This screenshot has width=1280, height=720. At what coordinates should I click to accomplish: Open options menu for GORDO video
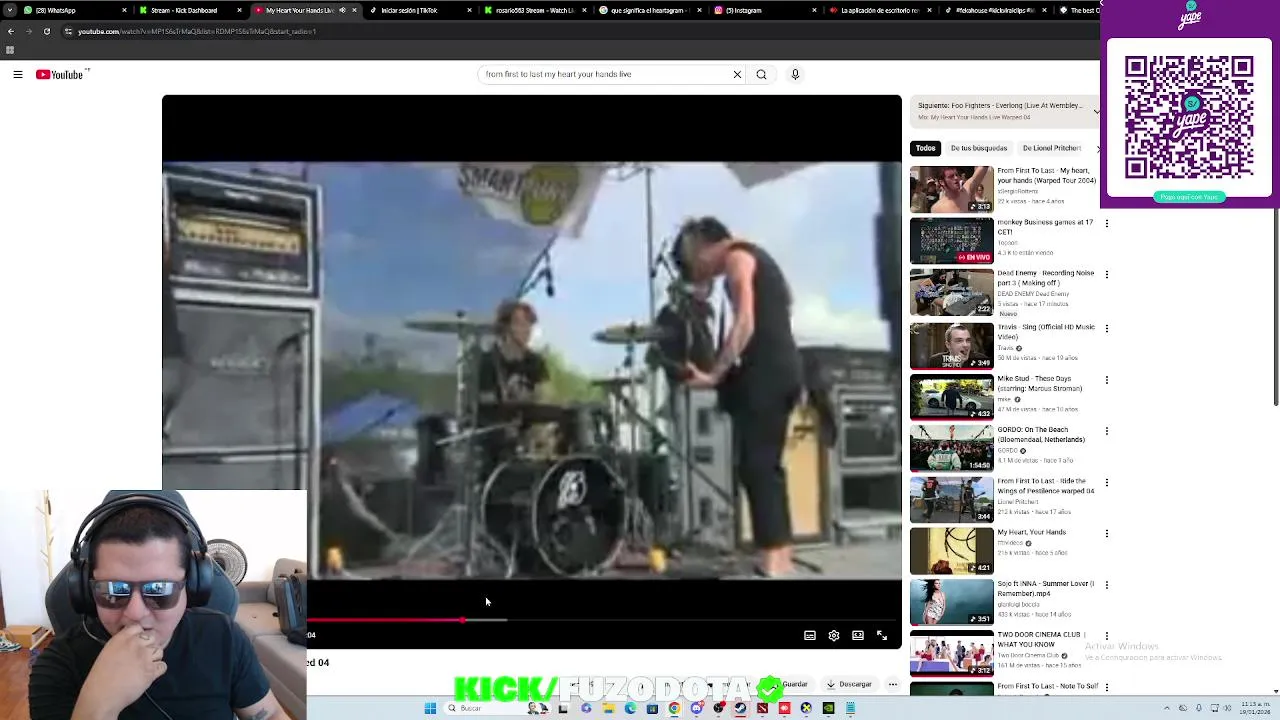click(1106, 431)
